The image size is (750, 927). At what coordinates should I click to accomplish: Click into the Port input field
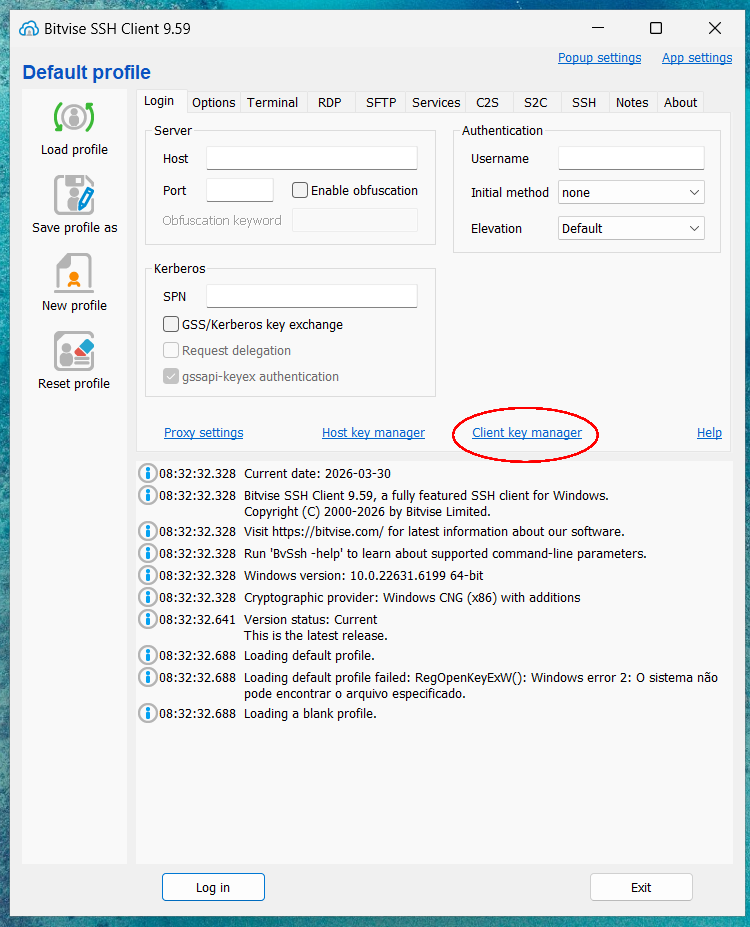pos(239,190)
